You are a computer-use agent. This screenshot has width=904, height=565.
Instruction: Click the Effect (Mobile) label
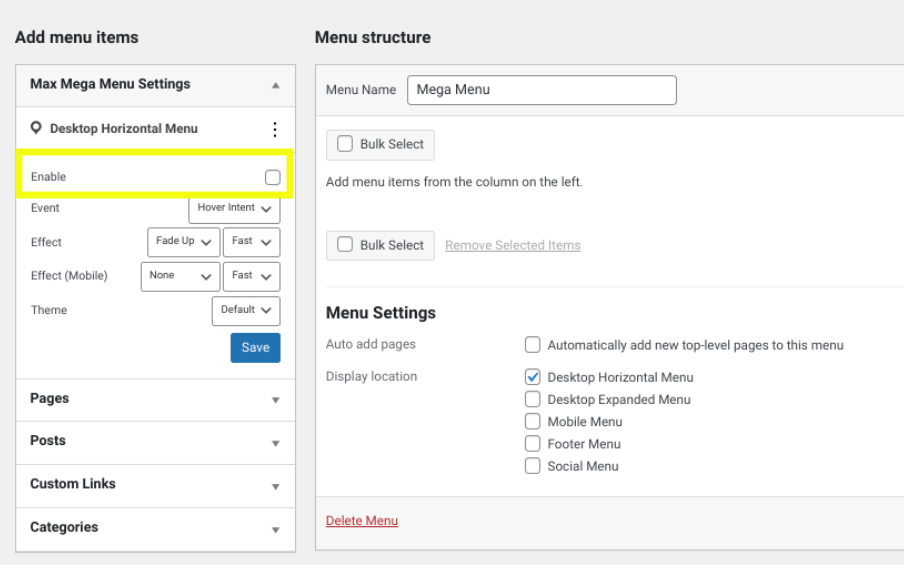[x=69, y=276]
